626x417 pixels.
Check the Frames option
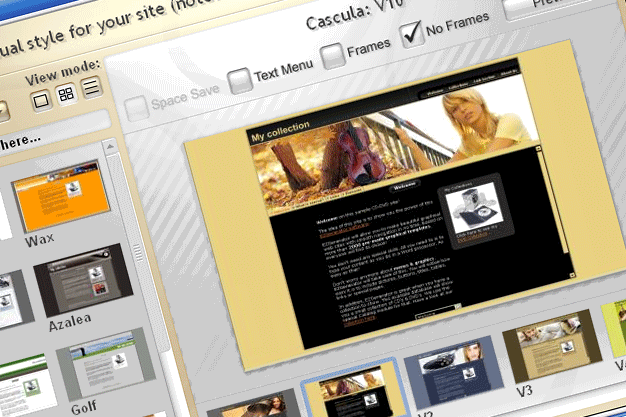[x=332, y=55]
